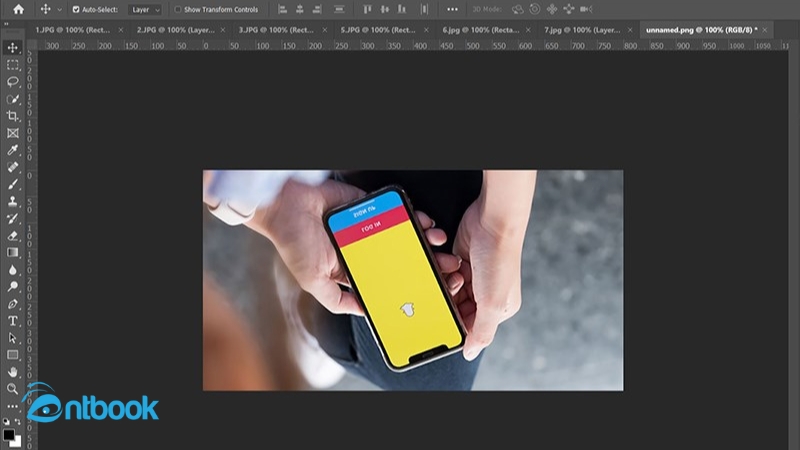Align horizontal centers in the options bar

[x=299, y=9]
